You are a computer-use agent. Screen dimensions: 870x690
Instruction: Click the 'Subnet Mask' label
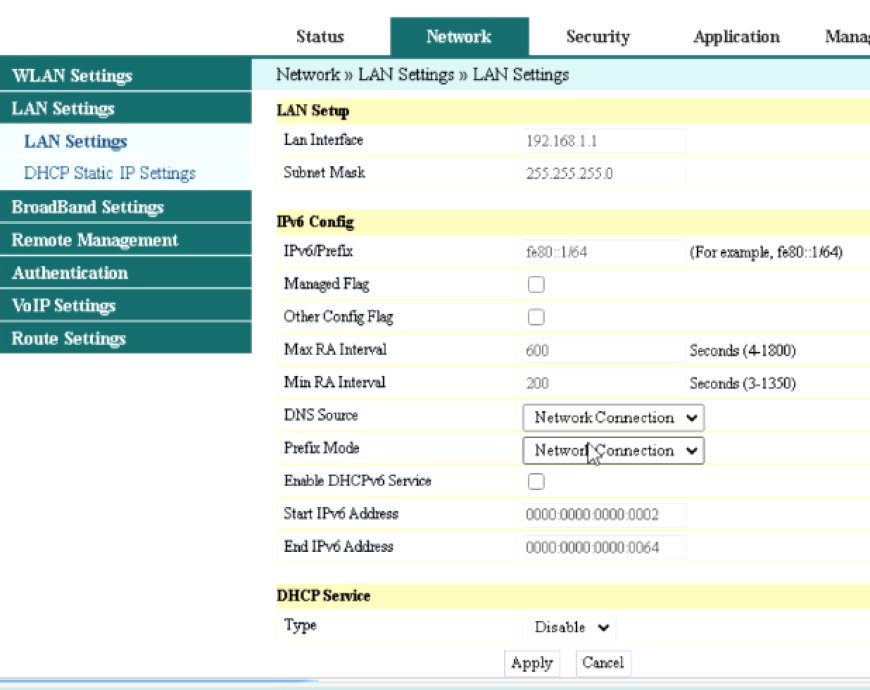click(325, 172)
